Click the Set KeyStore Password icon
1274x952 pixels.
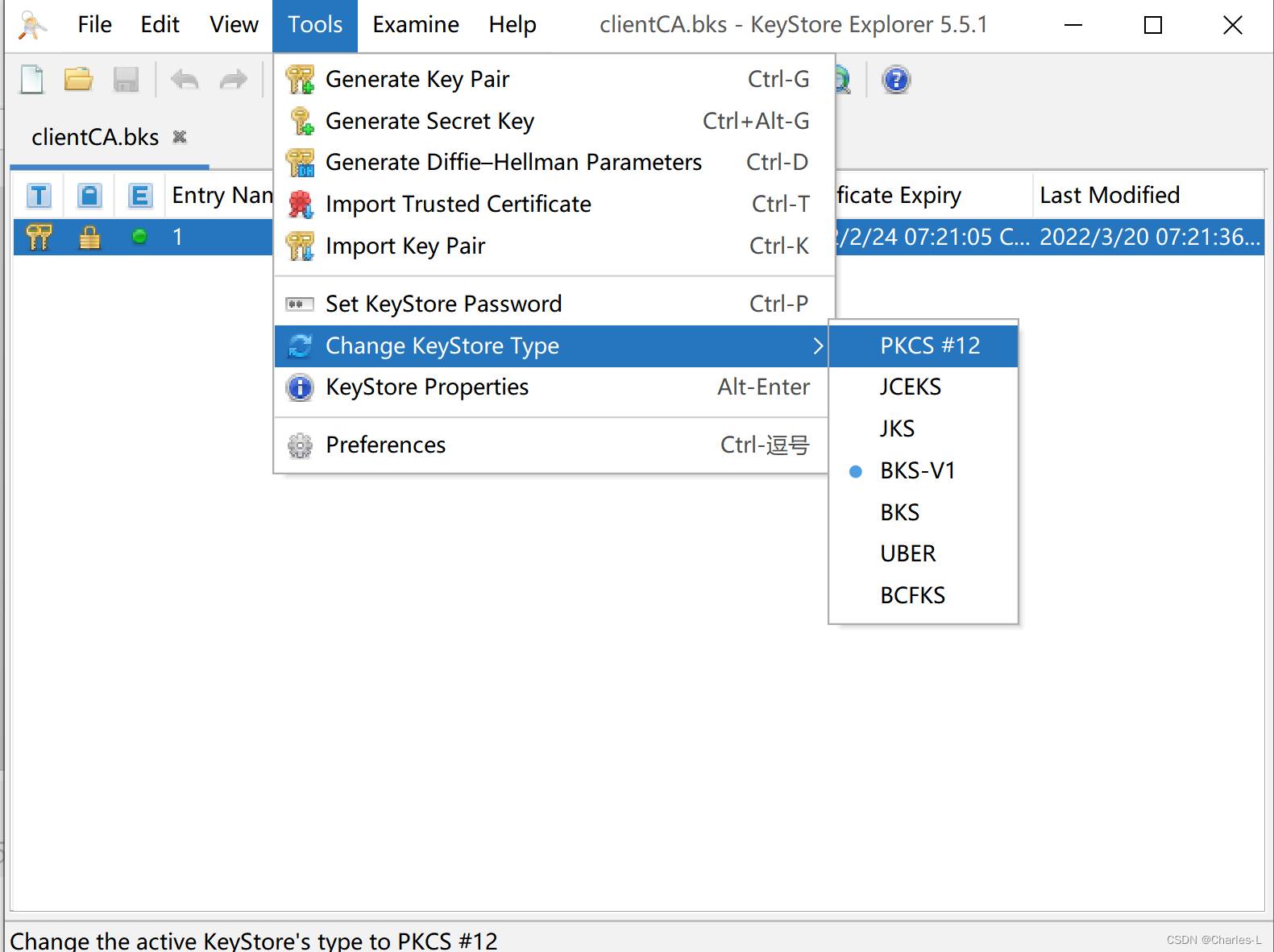click(300, 304)
